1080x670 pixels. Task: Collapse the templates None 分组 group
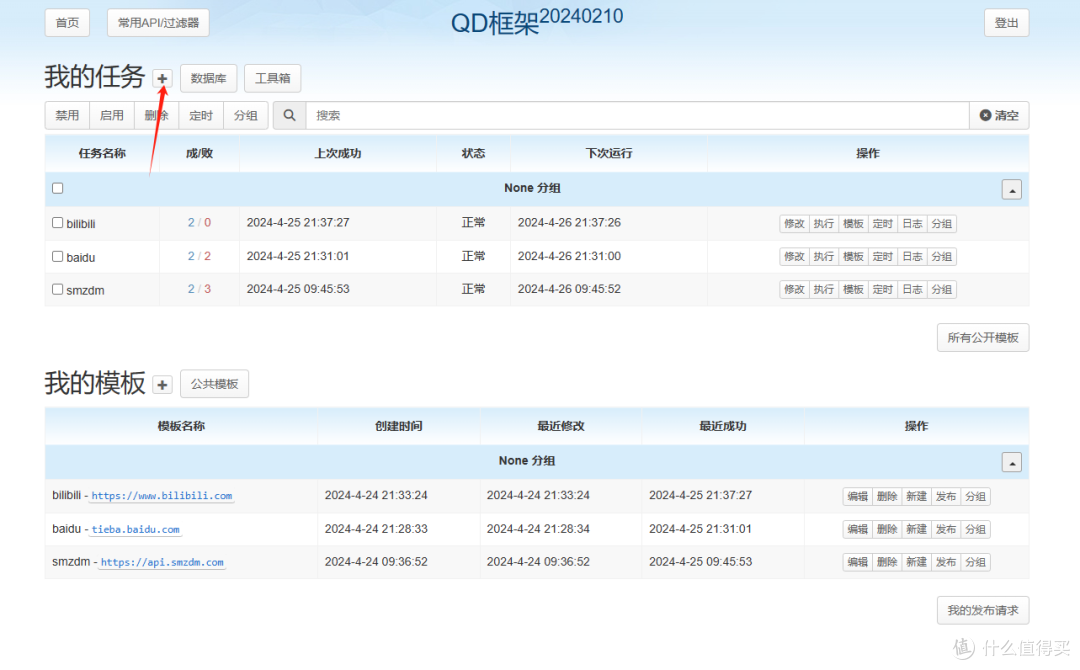coord(1011,462)
